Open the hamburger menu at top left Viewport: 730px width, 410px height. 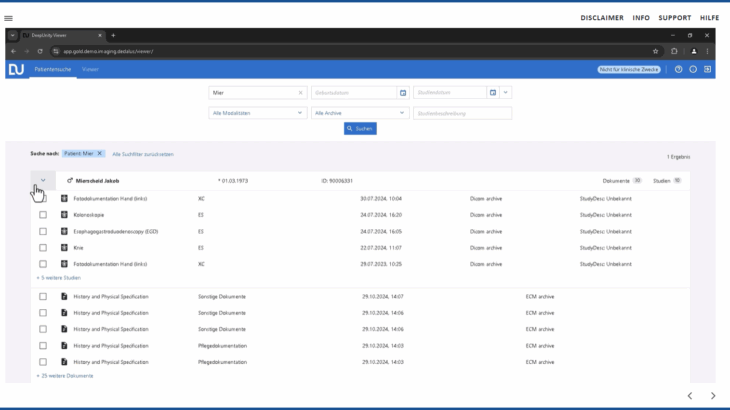tap(9, 18)
